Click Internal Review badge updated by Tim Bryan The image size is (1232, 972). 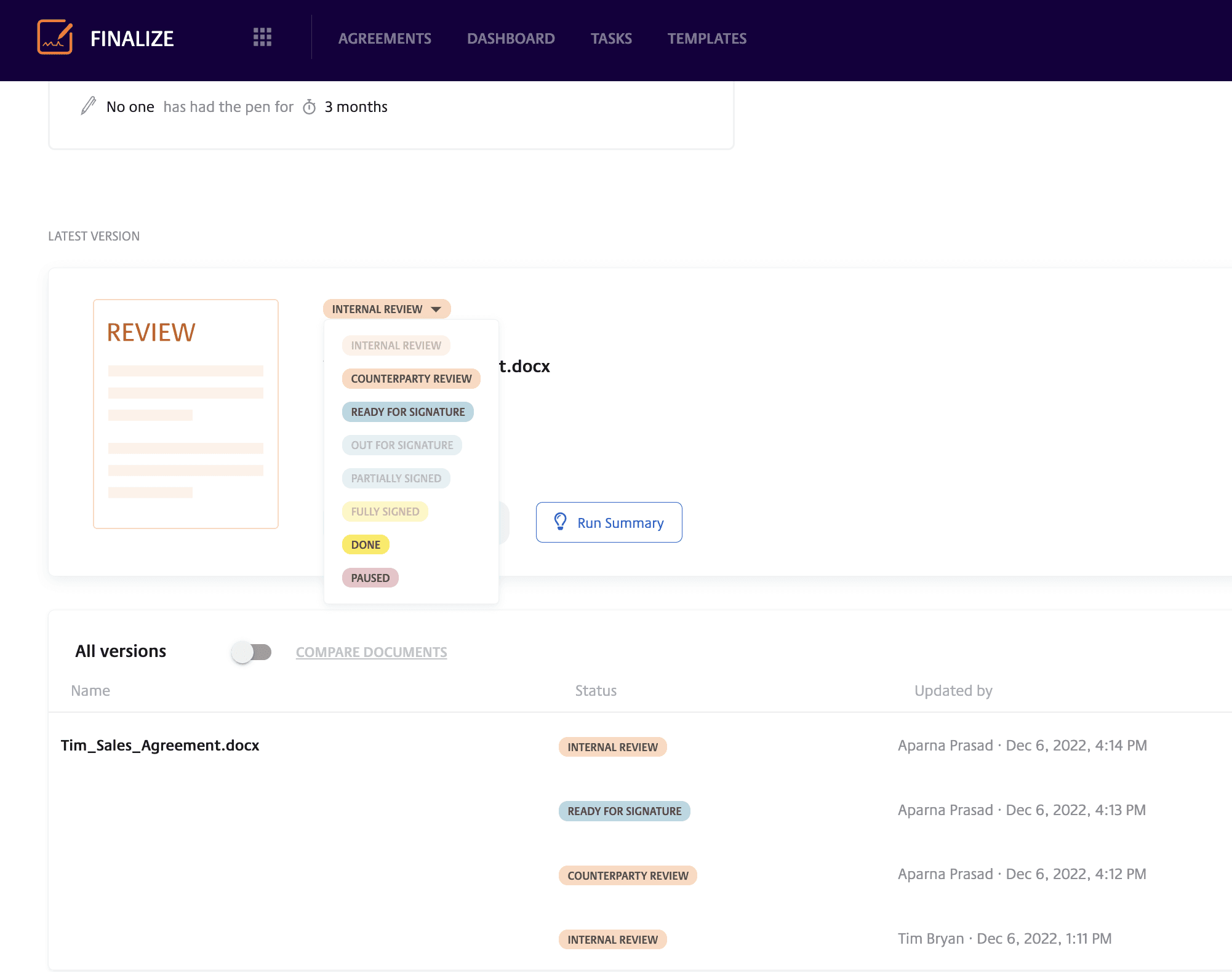pyautogui.click(x=613, y=939)
